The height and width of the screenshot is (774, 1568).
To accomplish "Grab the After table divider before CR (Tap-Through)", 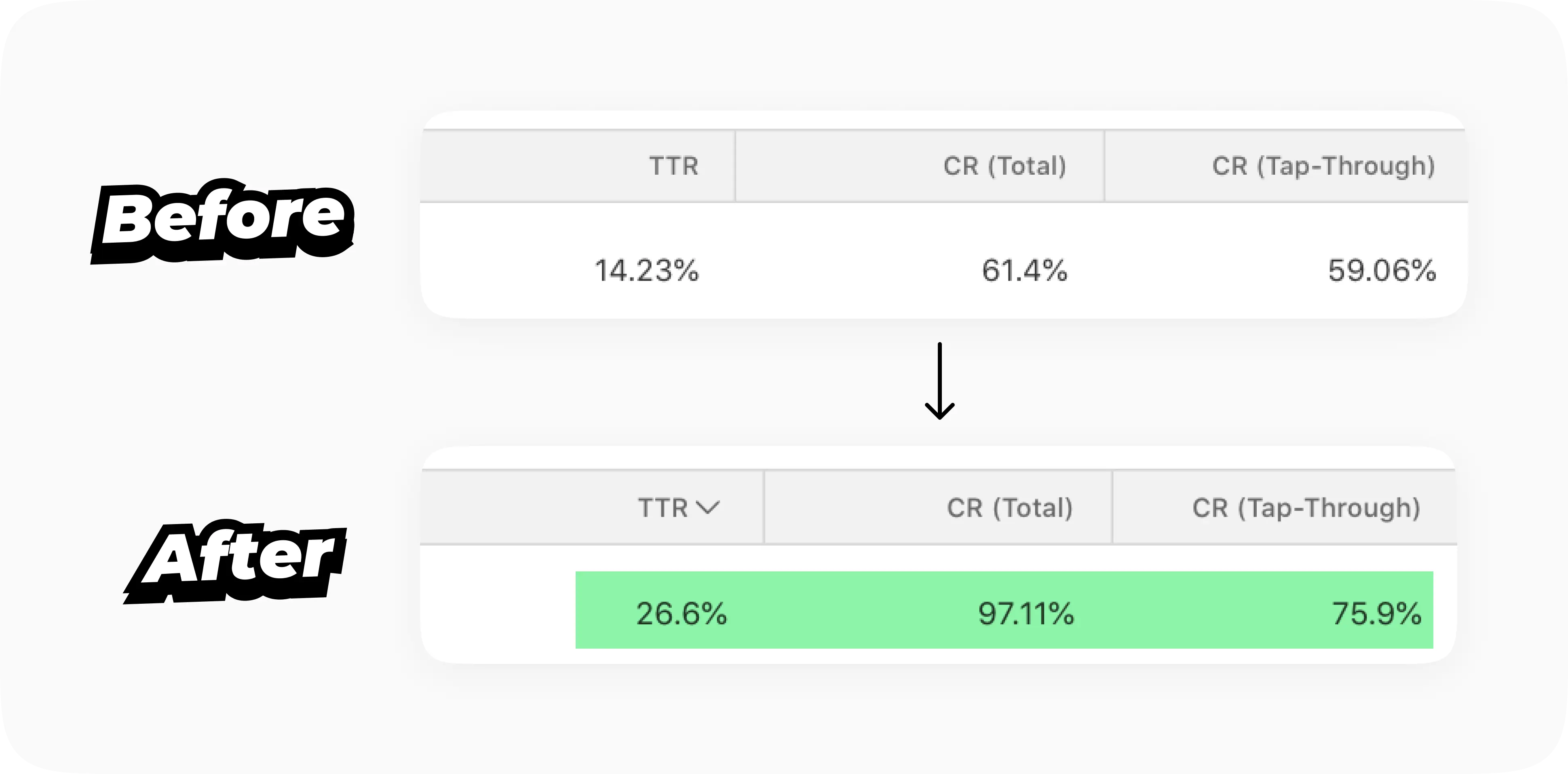I will tap(1112, 507).
